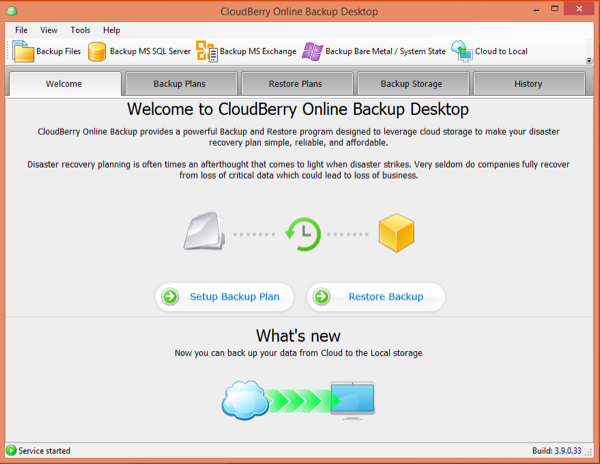Click the Backup Files toolbar label

tap(59, 51)
